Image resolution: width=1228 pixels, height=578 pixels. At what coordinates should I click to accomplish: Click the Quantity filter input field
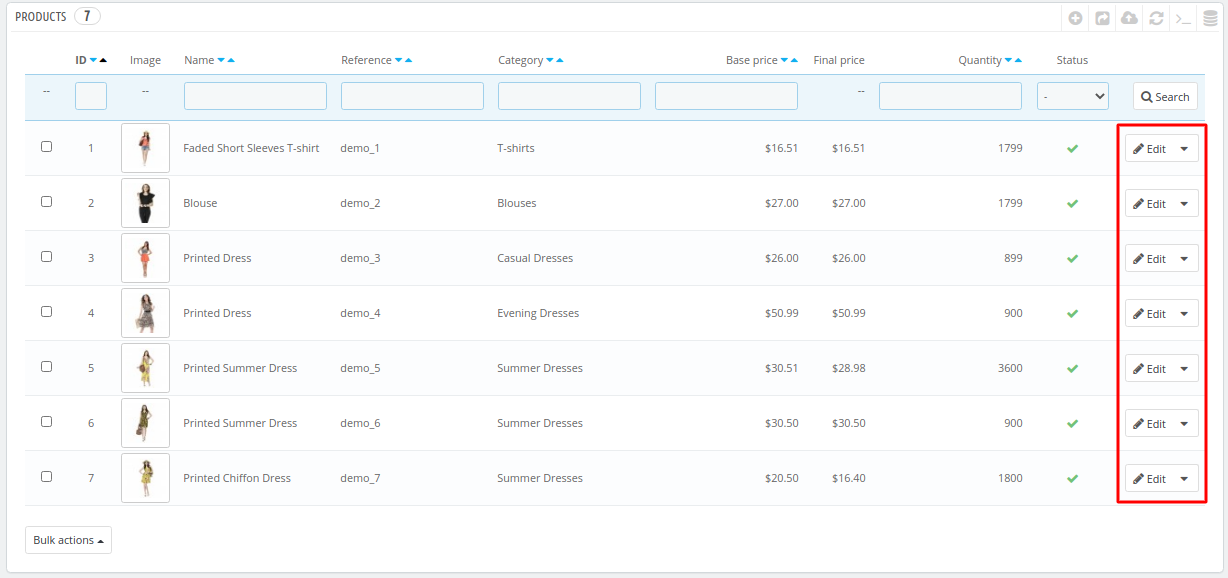point(950,96)
